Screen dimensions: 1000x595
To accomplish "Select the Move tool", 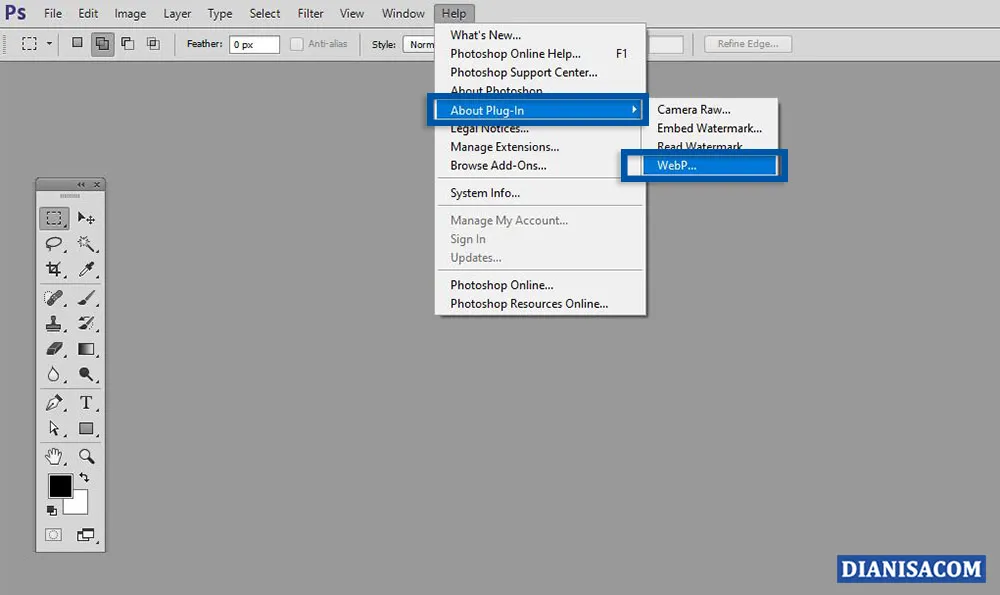I will [87, 218].
